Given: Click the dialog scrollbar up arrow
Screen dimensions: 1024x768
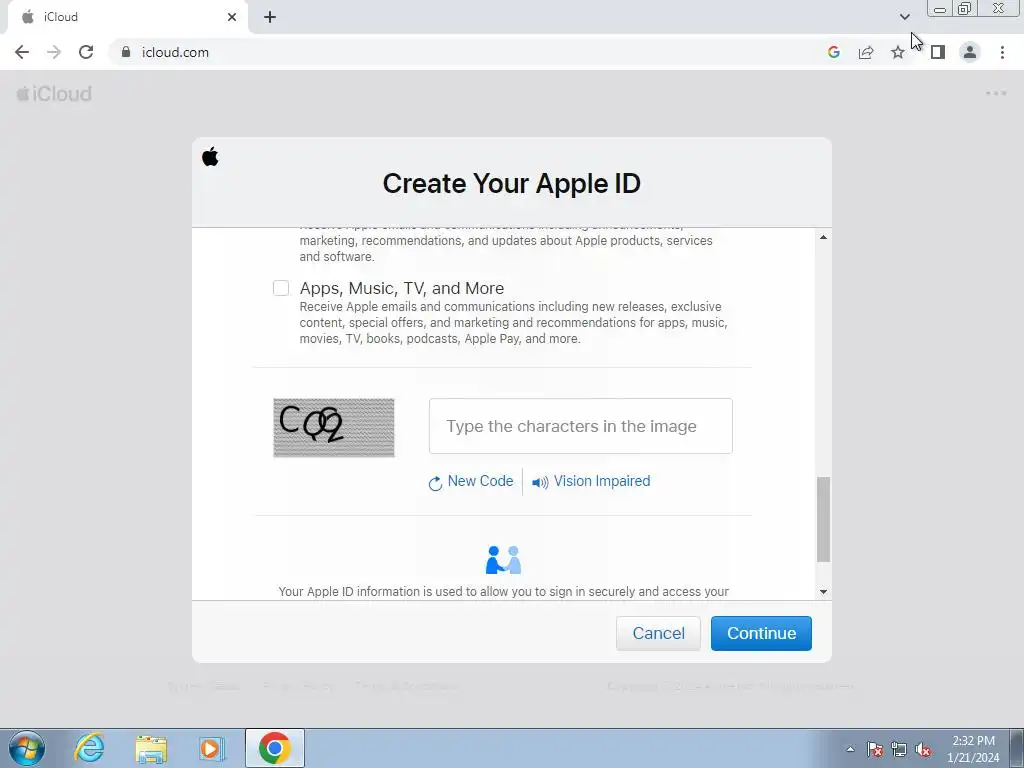Looking at the screenshot, I should point(824,237).
